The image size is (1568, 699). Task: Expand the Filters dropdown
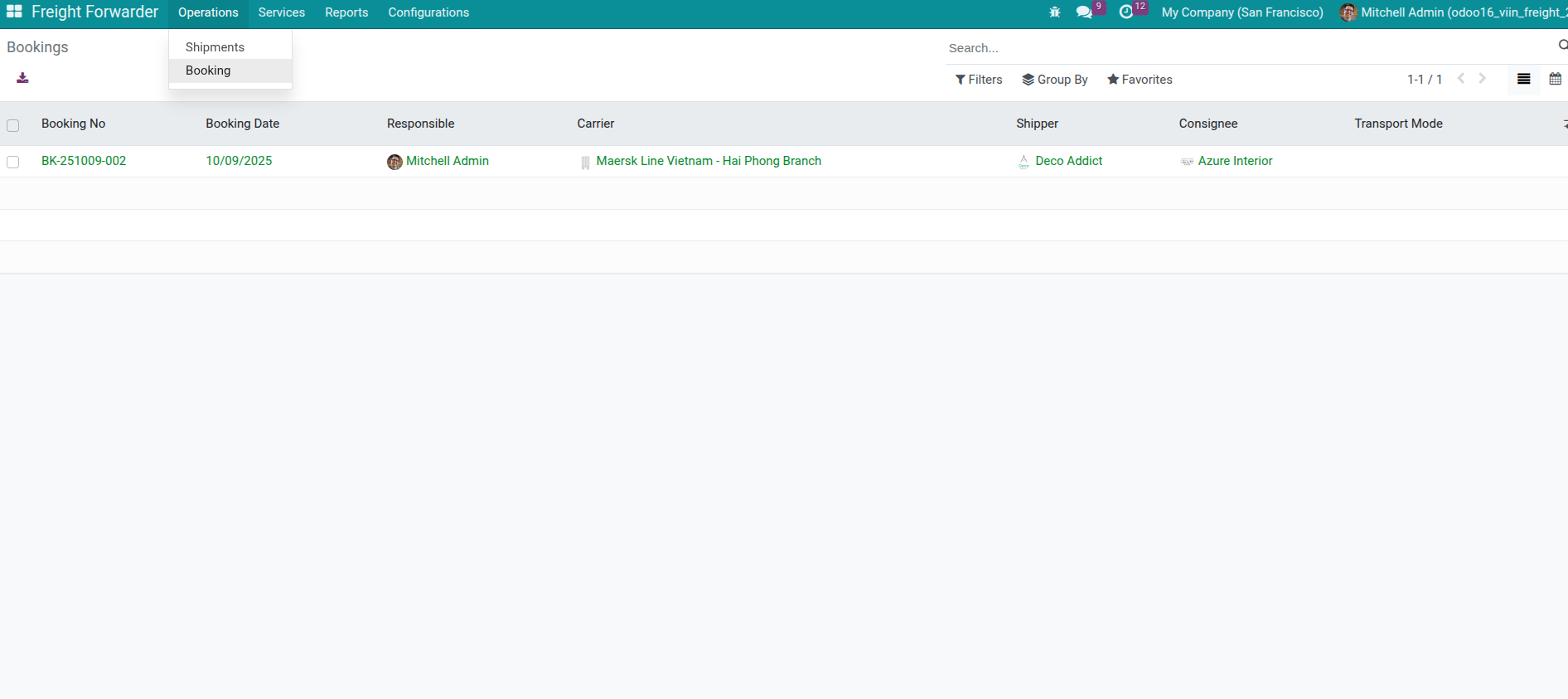click(979, 80)
